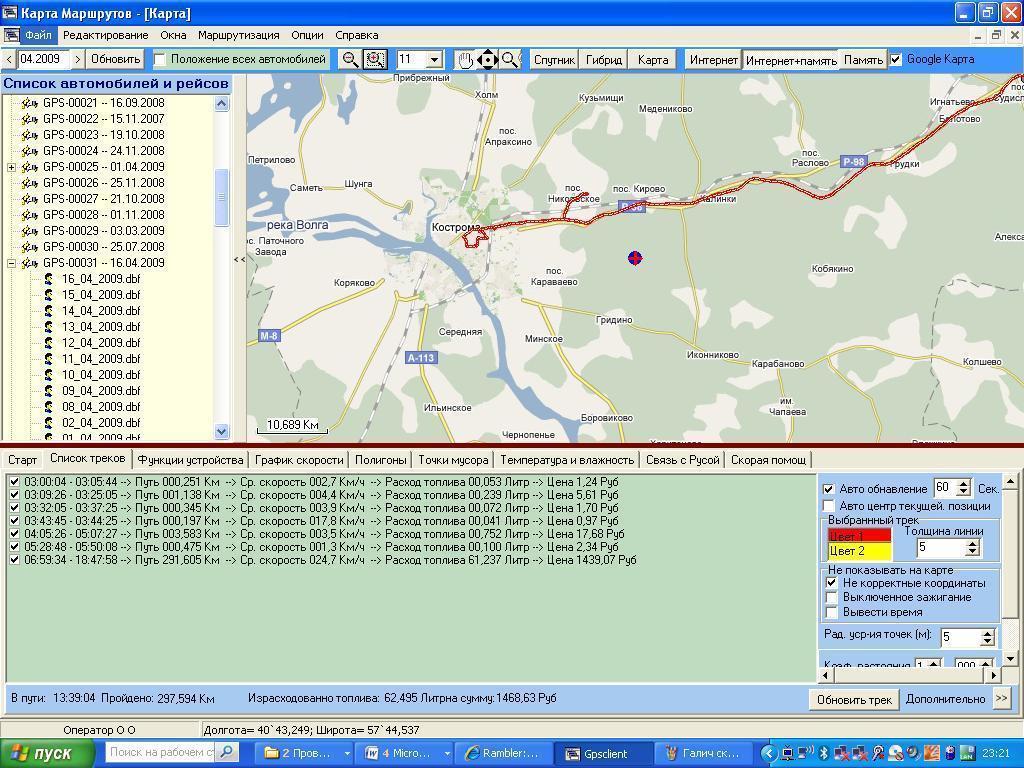Open the zoom level 11 dropdown
The width and height of the screenshot is (1024, 768).
(434, 59)
